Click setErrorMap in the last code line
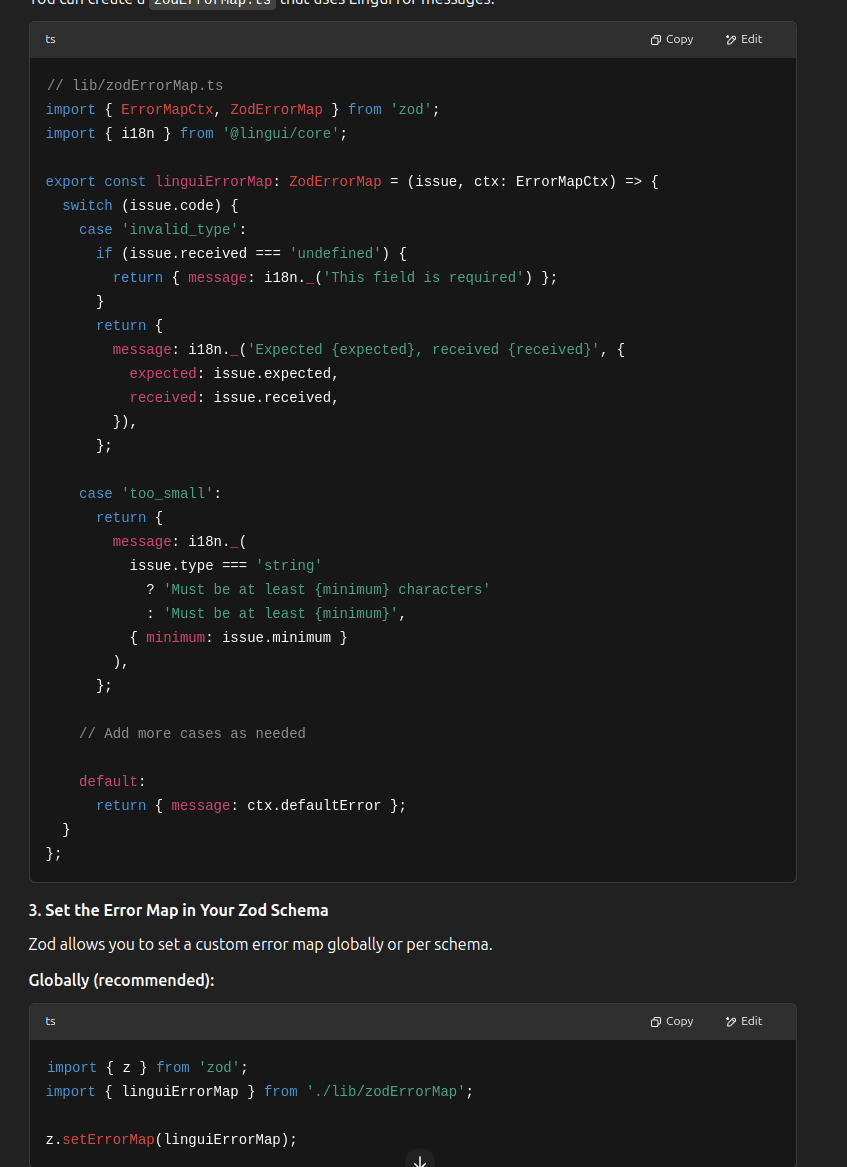 [108, 1139]
